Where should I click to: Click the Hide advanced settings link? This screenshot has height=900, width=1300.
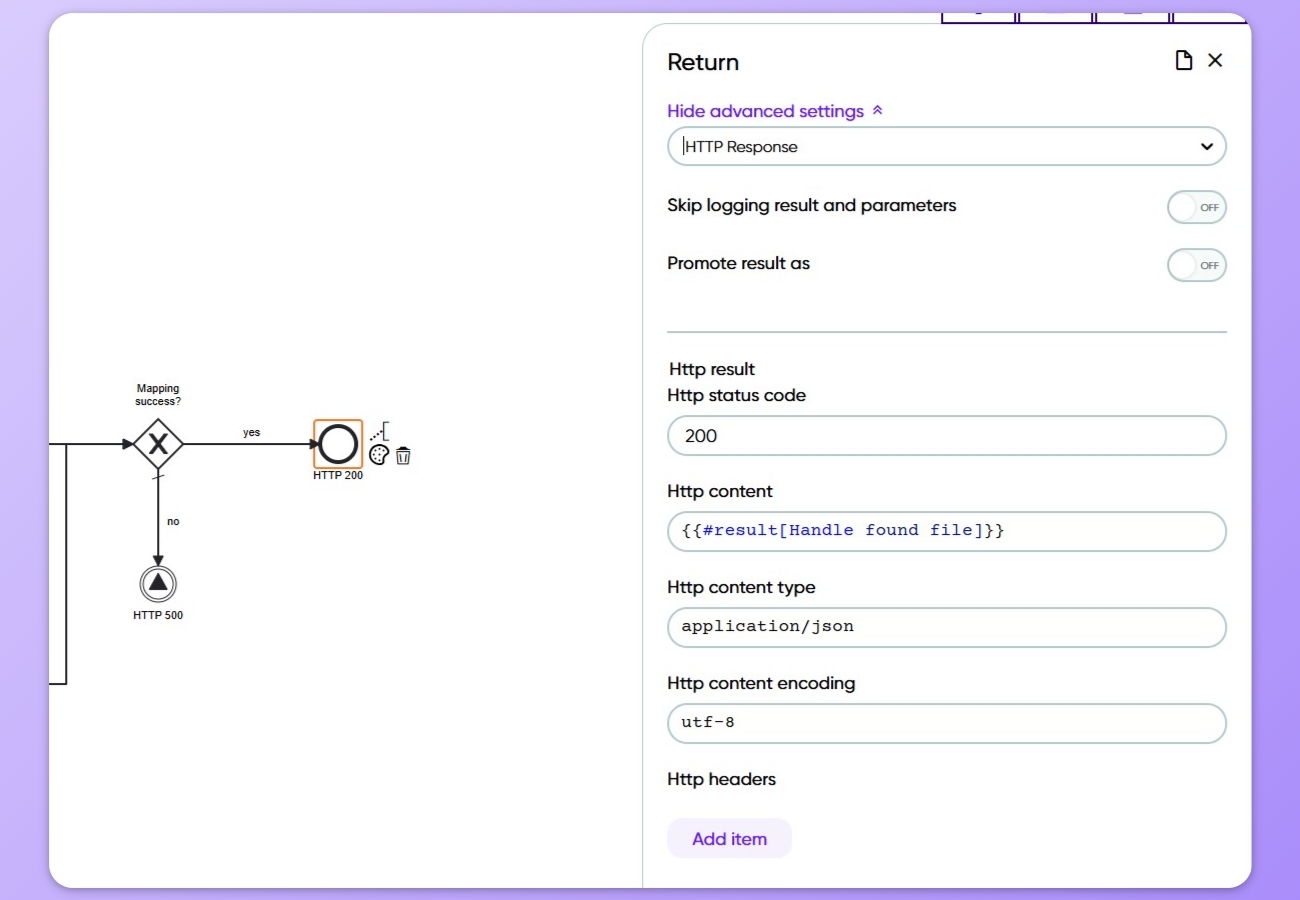pyautogui.click(x=765, y=111)
